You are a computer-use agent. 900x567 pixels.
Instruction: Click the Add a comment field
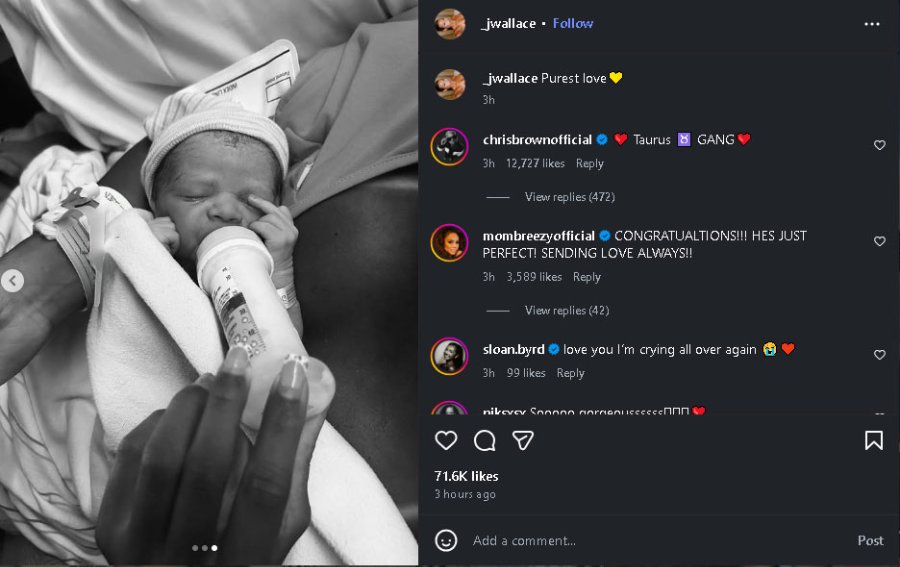click(x=650, y=540)
